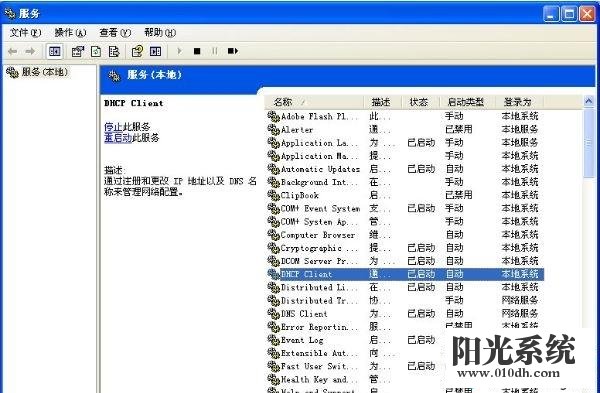Select the DHCP Client service row

(404, 274)
